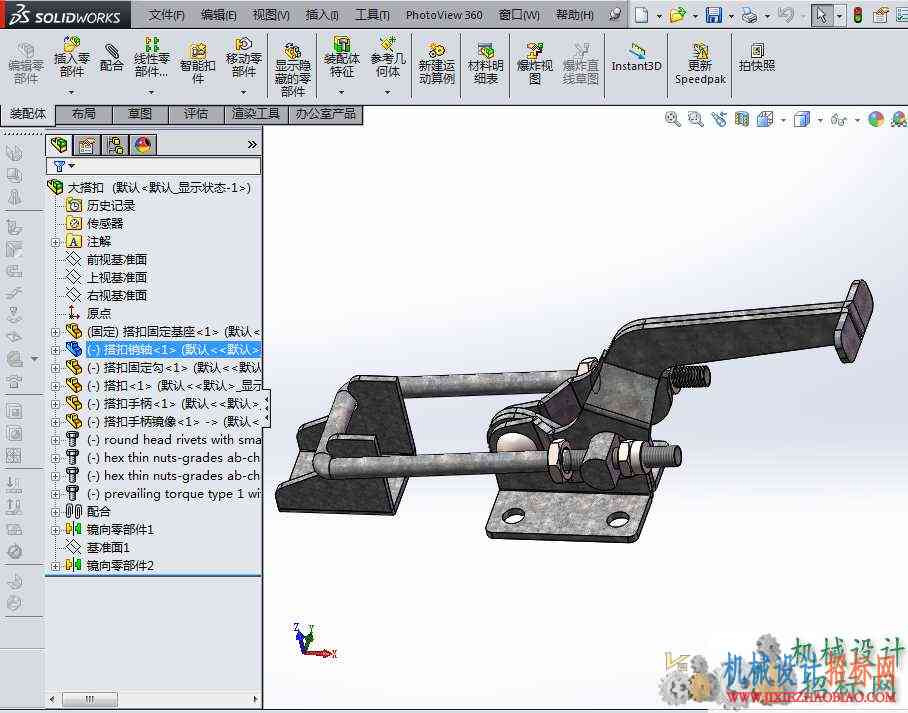908x713 pixels.
Task: Open dropdown under Assembly Features (装配体特征)
Action: [x=342, y=92]
